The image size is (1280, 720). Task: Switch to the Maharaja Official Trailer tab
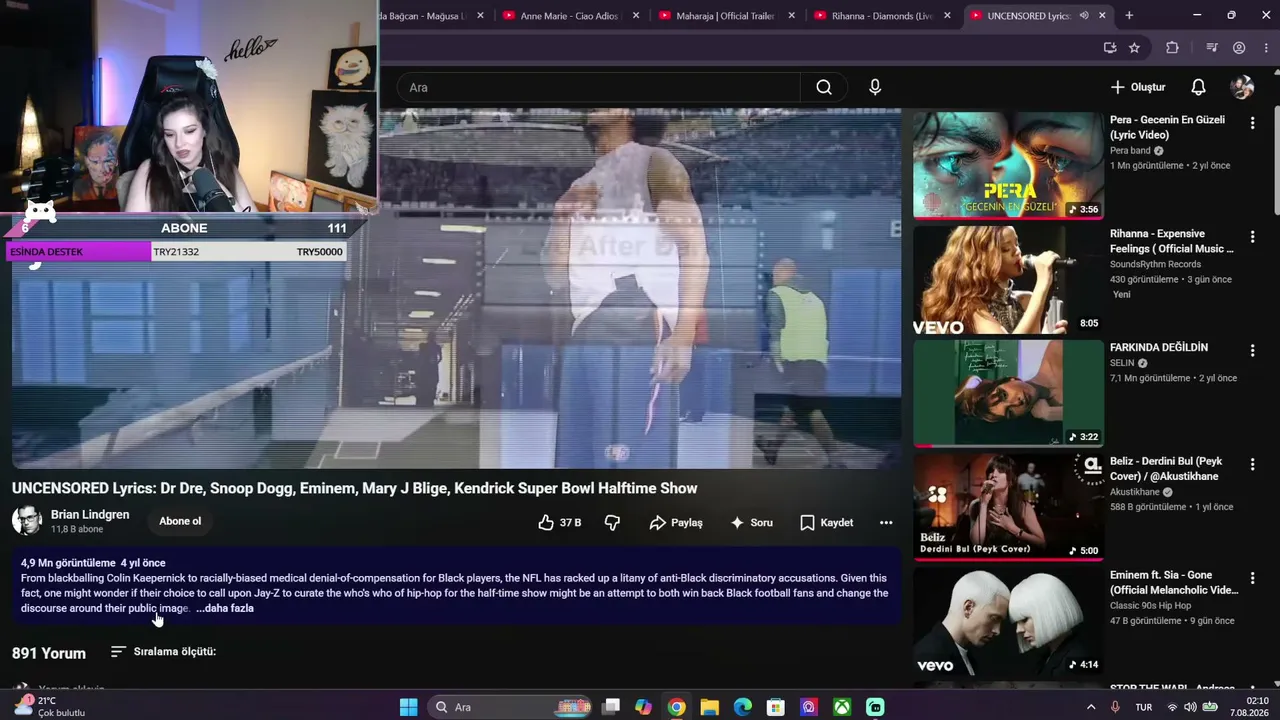tap(725, 15)
